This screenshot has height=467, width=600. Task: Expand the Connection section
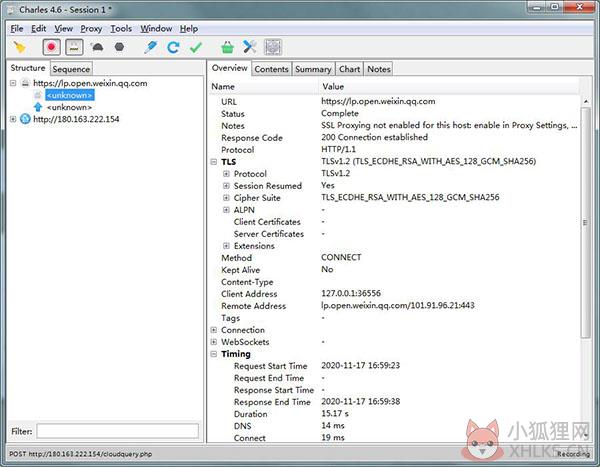click(x=214, y=330)
